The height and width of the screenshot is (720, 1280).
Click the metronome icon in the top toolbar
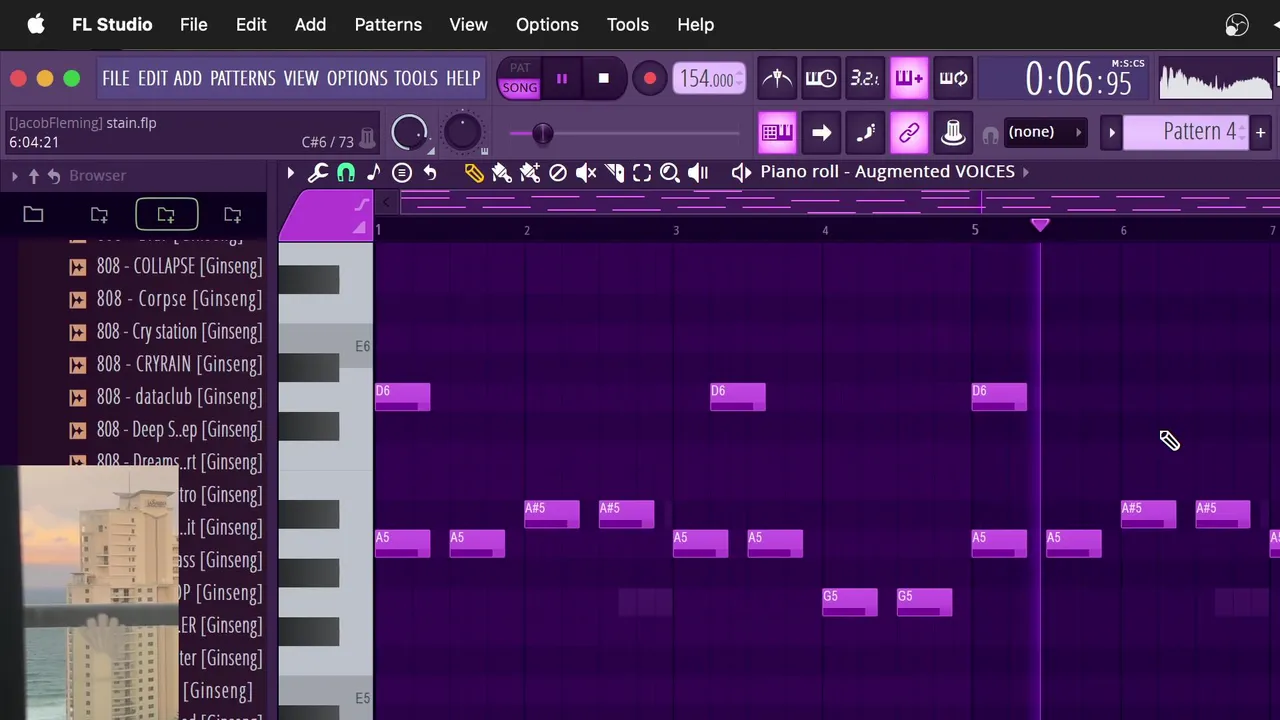click(x=777, y=78)
